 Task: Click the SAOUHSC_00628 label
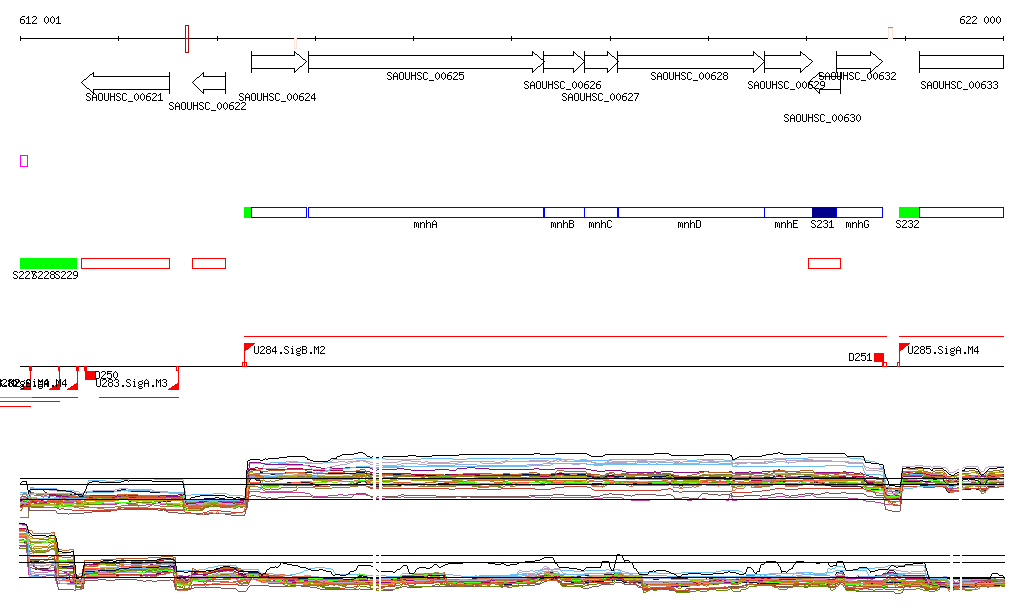[x=689, y=76]
